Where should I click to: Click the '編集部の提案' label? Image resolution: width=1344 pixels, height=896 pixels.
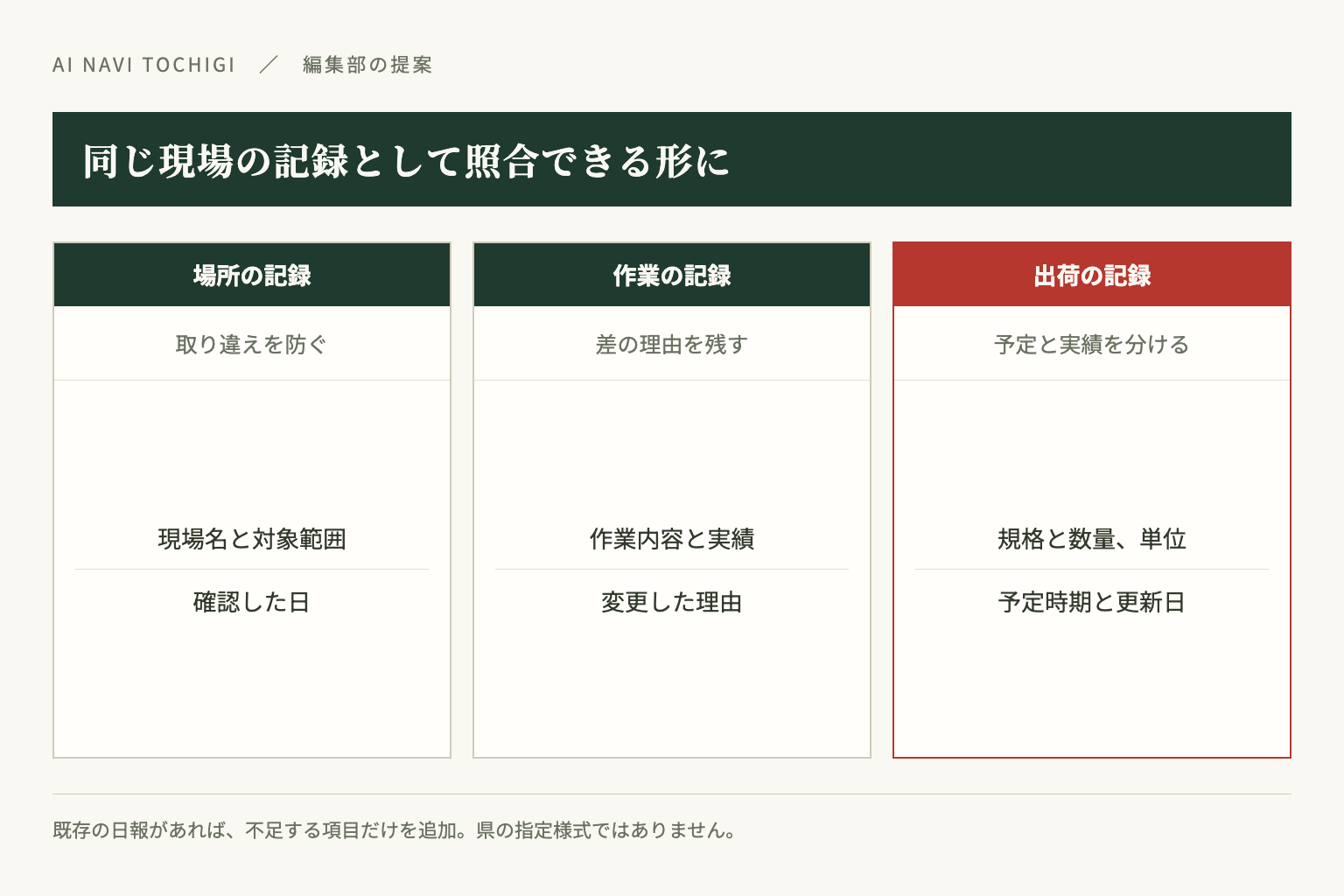click(x=367, y=65)
